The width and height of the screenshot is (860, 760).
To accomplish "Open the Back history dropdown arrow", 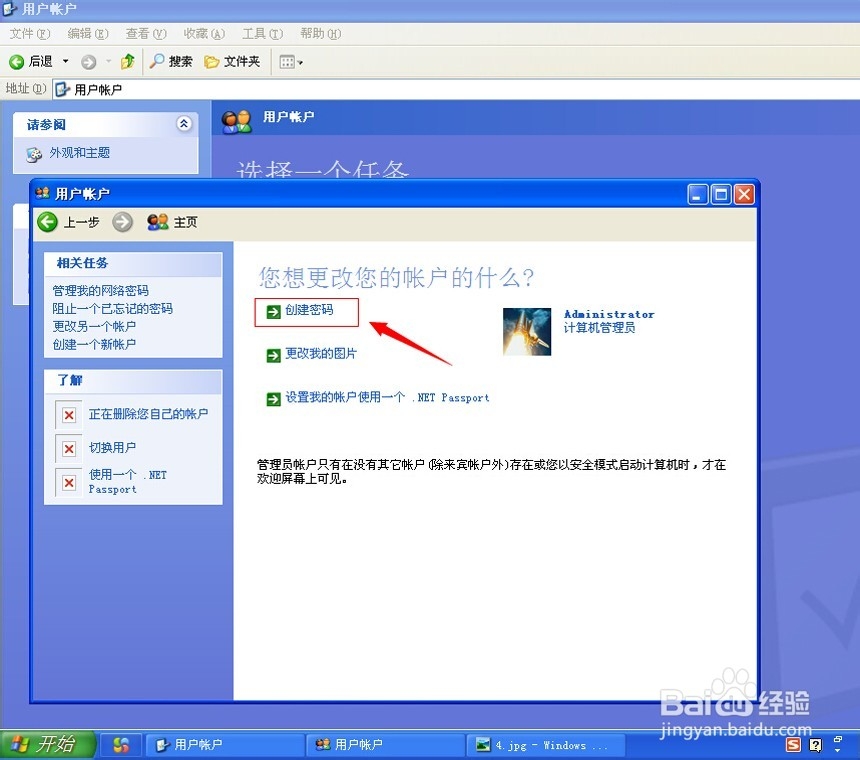I will coord(65,61).
